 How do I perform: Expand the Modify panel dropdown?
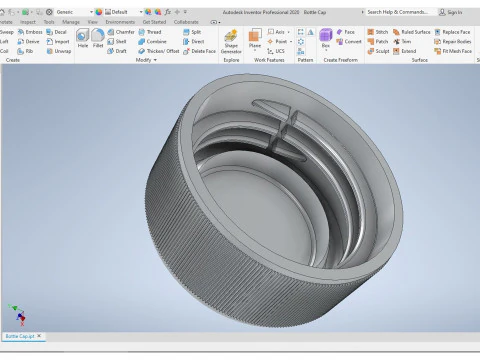155,60
